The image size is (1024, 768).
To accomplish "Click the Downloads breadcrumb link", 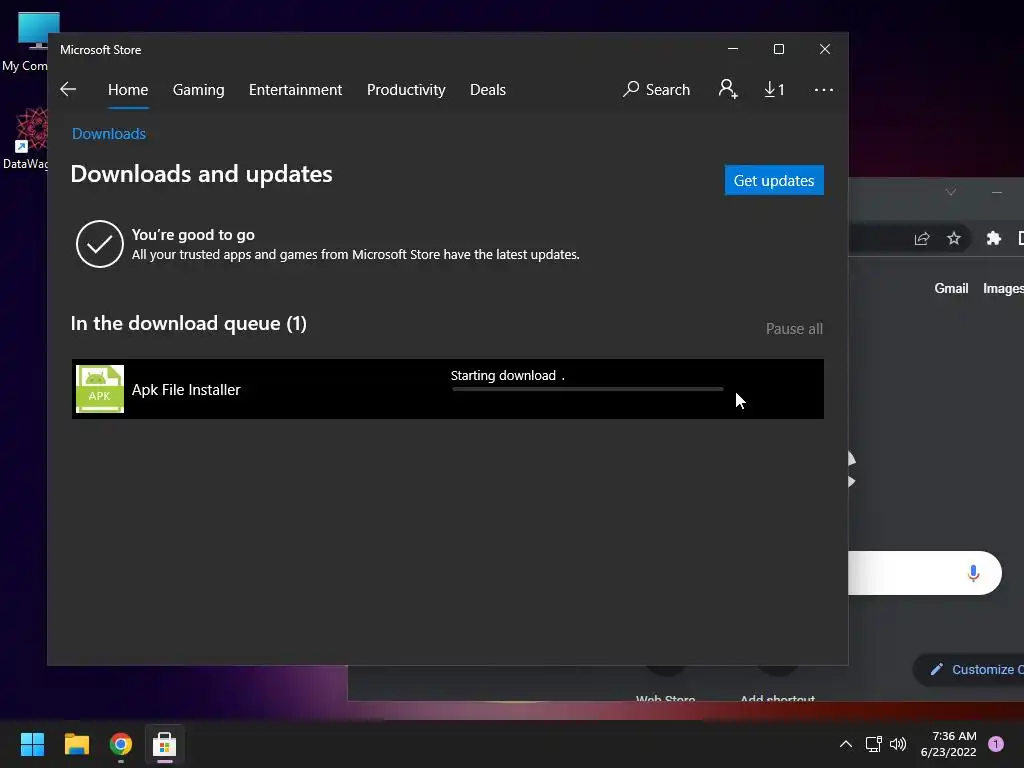I will pyautogui.click(x=109, y=134).
